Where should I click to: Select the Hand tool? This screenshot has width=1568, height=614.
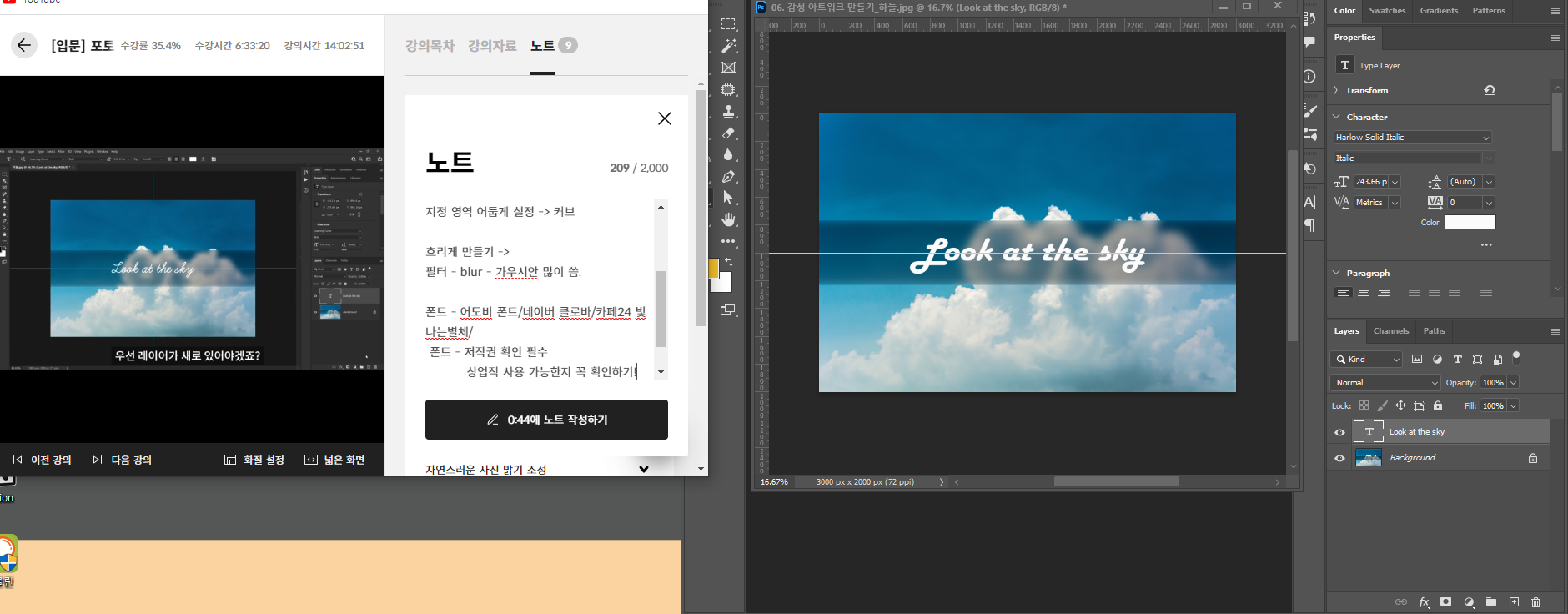click(x=728, y=219)
